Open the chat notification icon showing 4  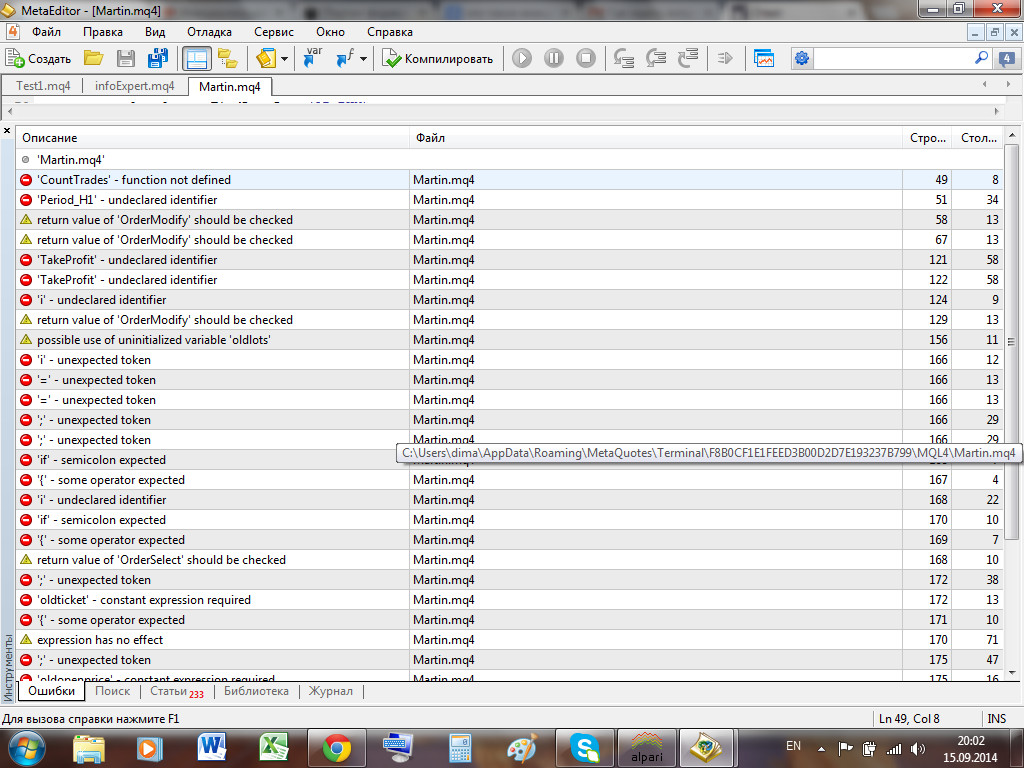click(x=1006, y=59)
